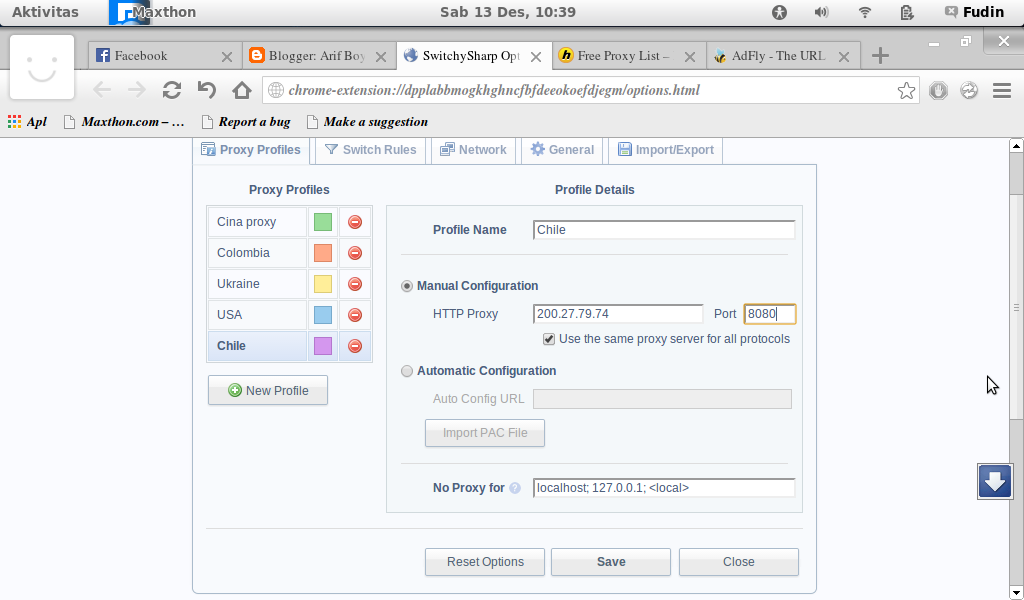The width and height of the screenshot is (1024, 600).
Task: Select the Cina proxy profile
Action: (257, 222)
